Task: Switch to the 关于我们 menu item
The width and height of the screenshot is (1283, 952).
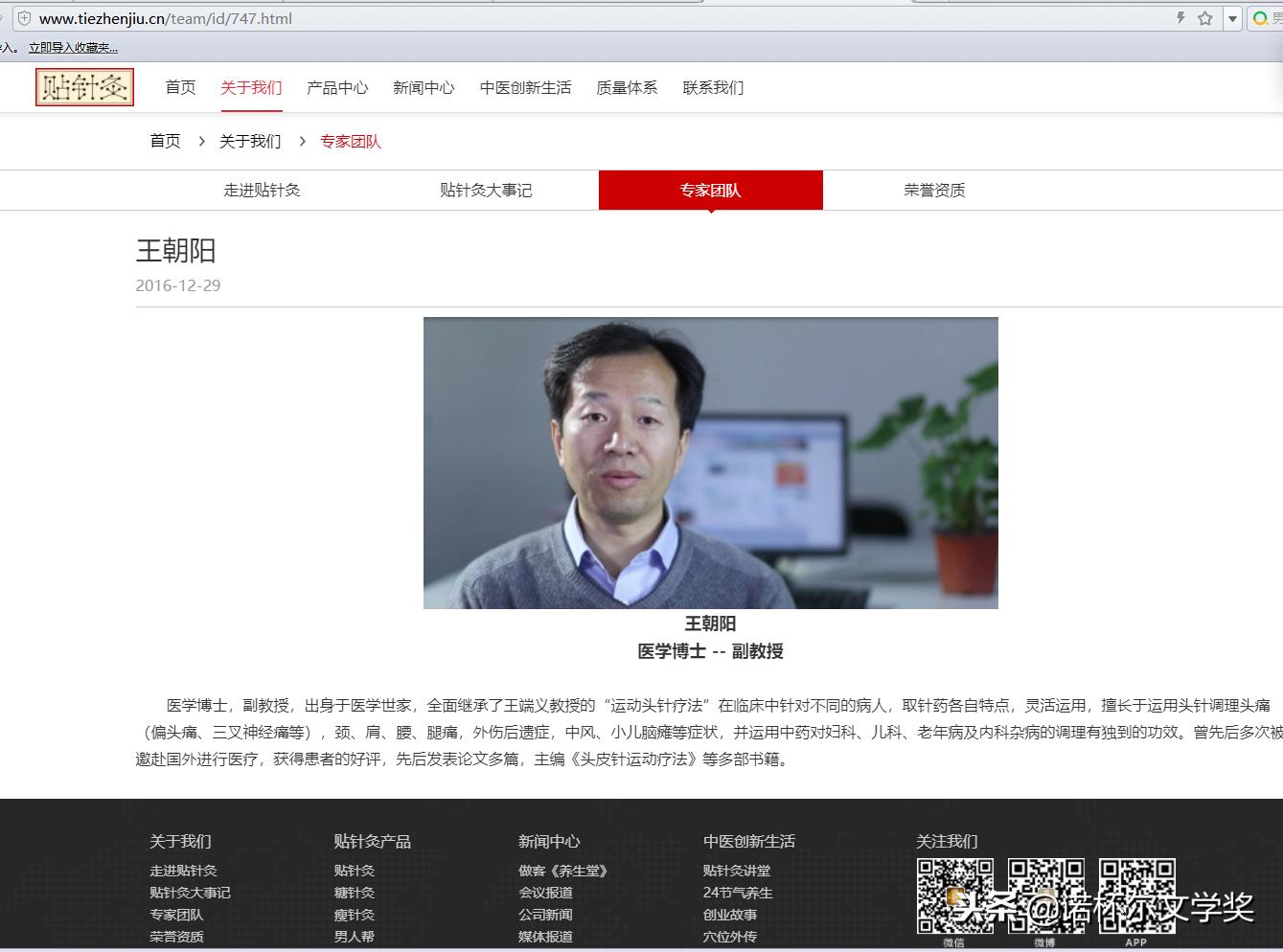Action: 250,87
